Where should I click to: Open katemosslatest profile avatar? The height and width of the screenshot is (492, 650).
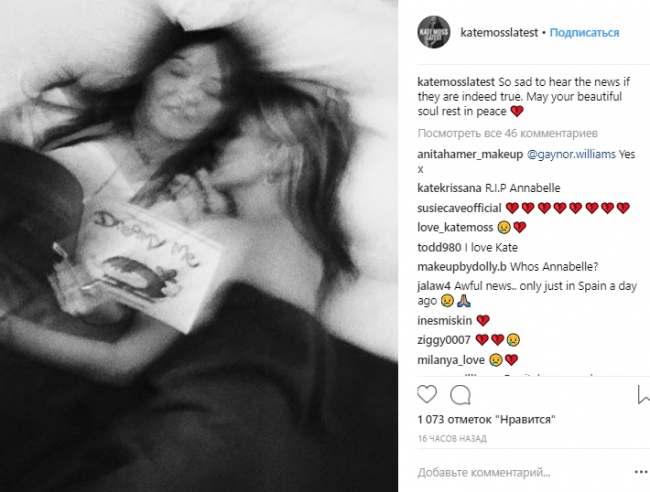(434, 32)
